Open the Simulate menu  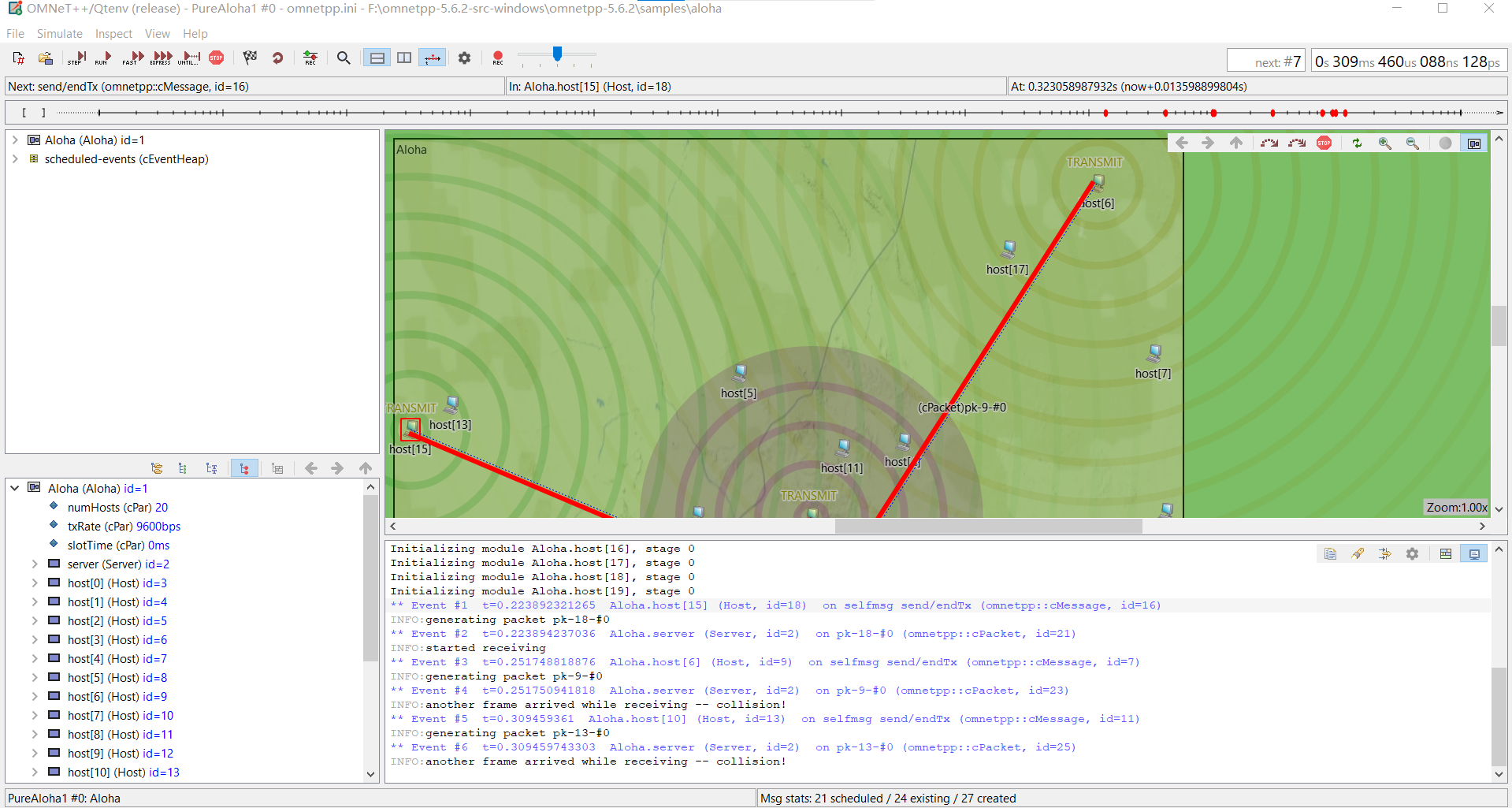point(59,34)
